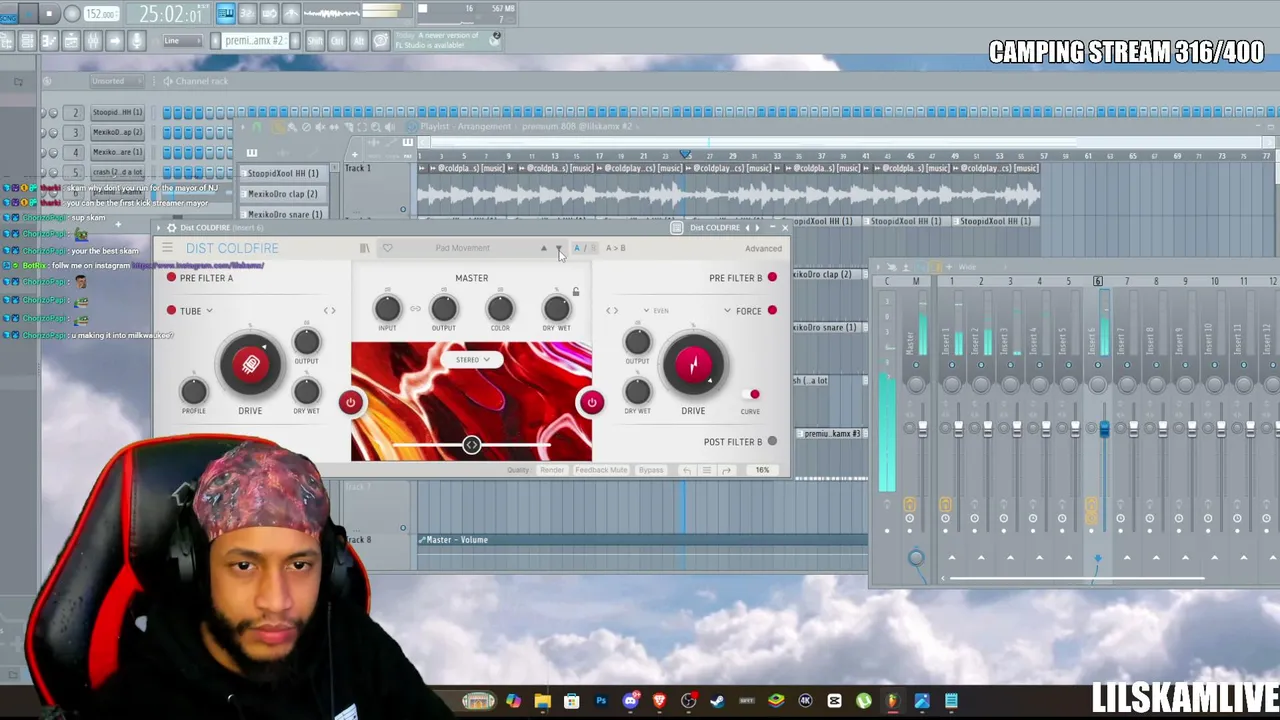This screenshot has height=720, width=1280.
Task: Toggle the Force distortion module power
Action: [x=772, y=311]
